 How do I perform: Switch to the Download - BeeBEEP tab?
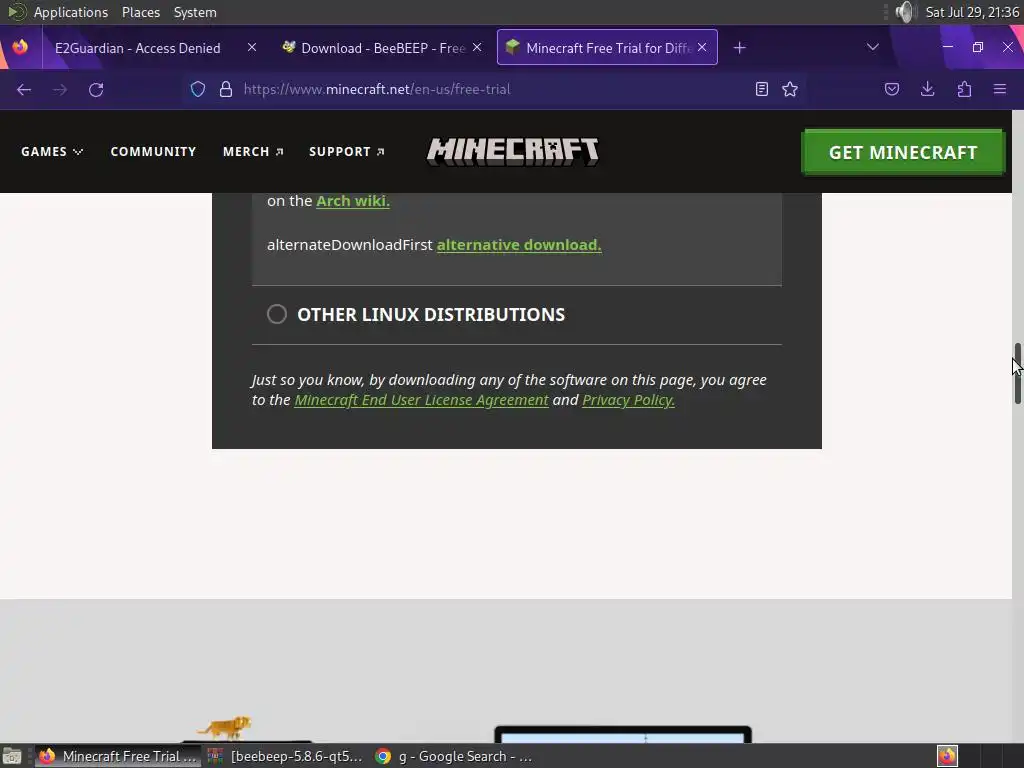click(382, 48)
